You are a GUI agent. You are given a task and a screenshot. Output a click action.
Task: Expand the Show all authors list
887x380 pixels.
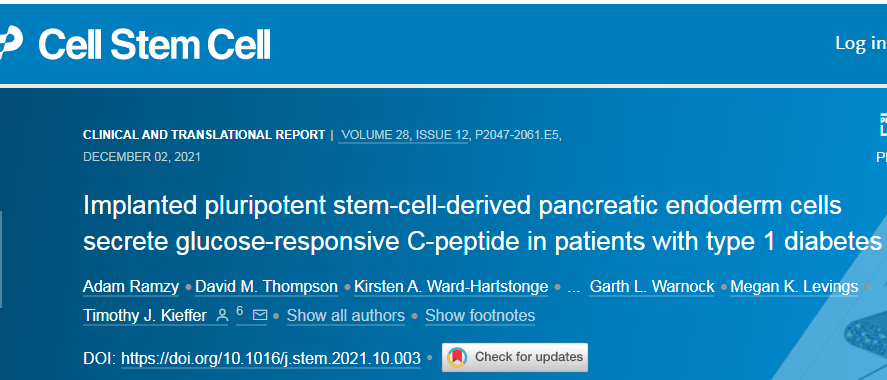tap(346, 315)
